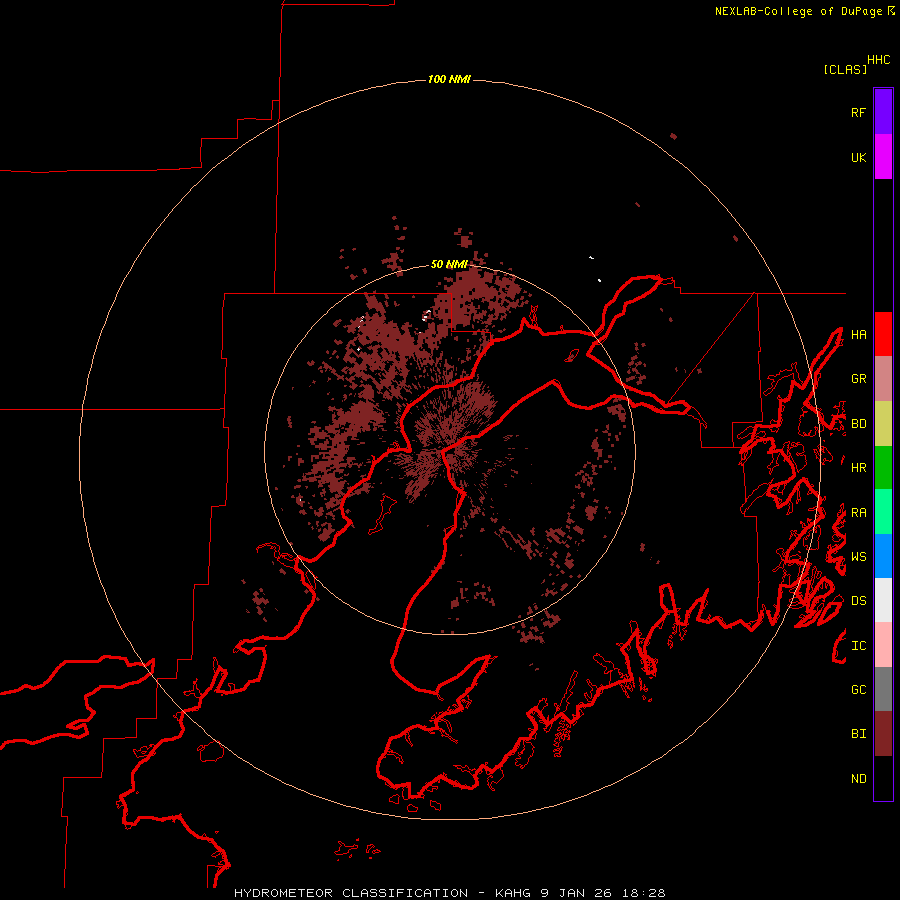Click the HR legend label
The width and height of the screenshot is (900, 900).
click(858, 468)
